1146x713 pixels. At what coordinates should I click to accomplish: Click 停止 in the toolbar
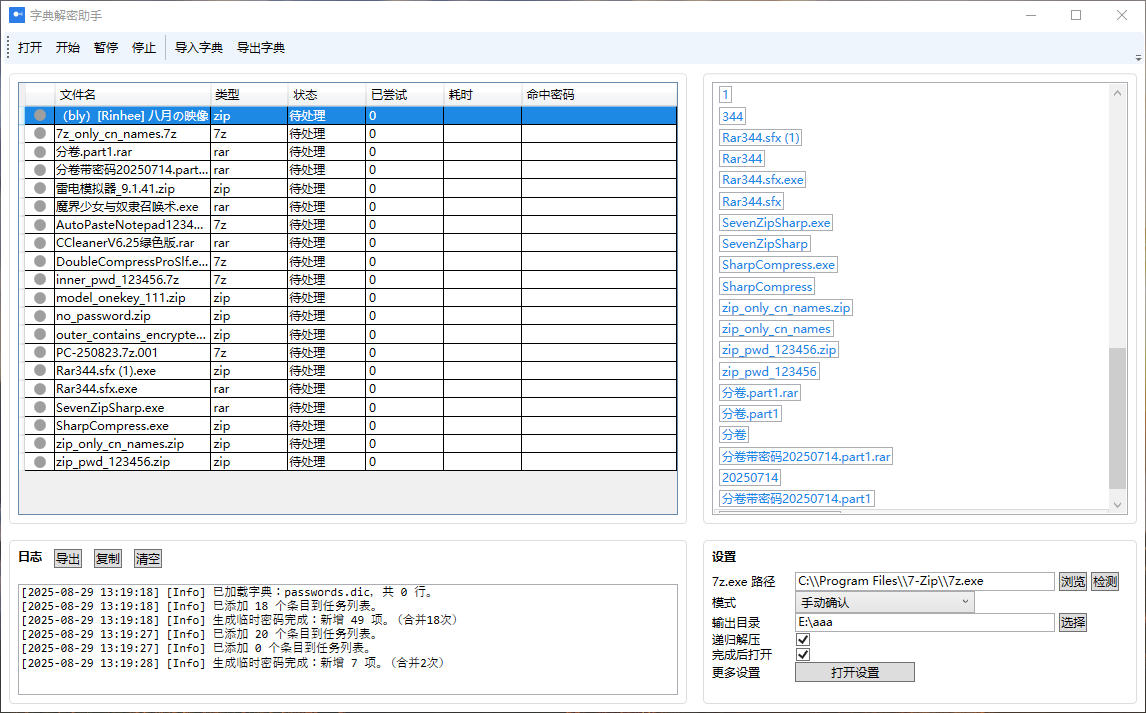point(144,47)
